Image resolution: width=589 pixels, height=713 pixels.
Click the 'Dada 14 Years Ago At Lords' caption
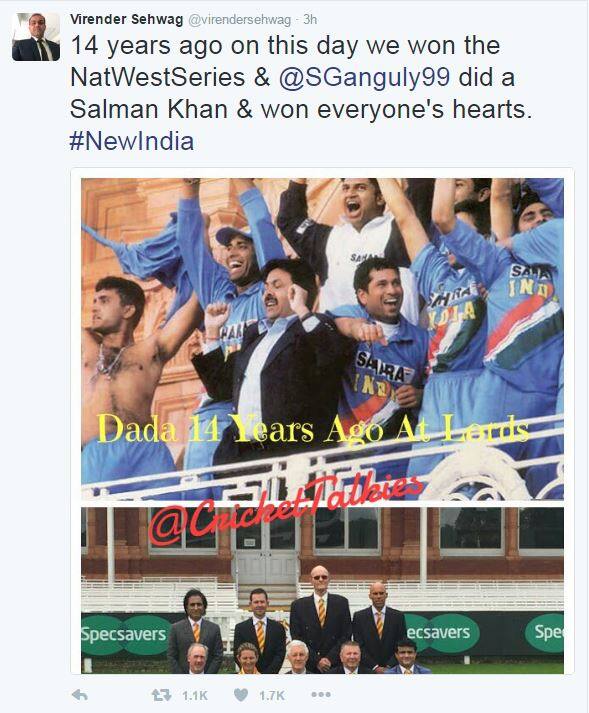pos(313,429)
